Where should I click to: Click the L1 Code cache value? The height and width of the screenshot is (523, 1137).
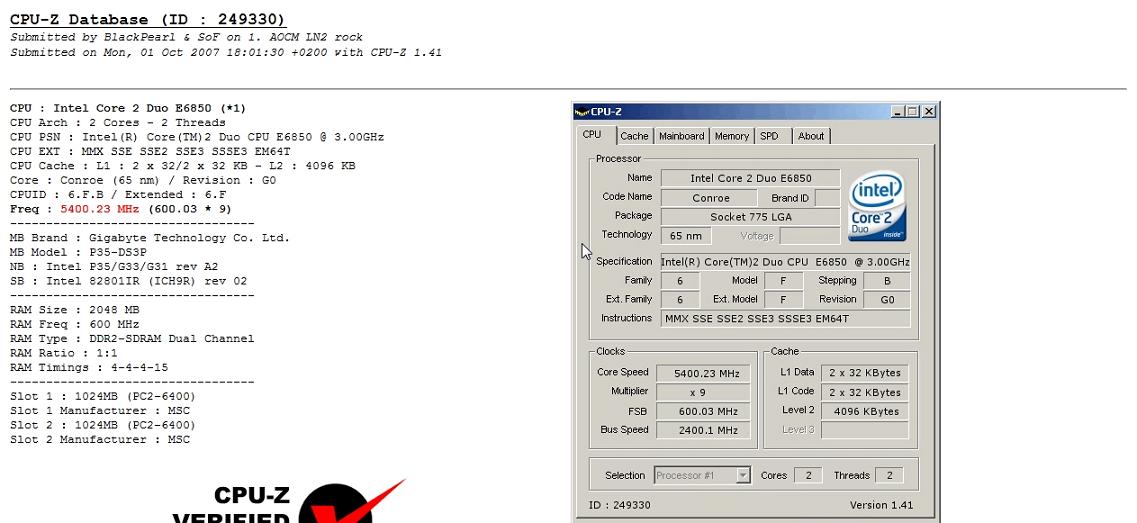pyautogui.click(x=864, y=392)
